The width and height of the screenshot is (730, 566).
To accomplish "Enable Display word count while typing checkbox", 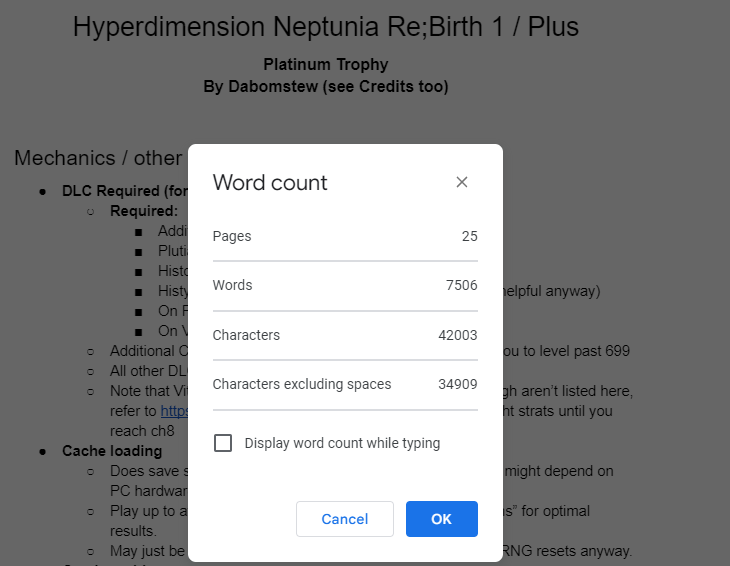I will coord(223,443).
